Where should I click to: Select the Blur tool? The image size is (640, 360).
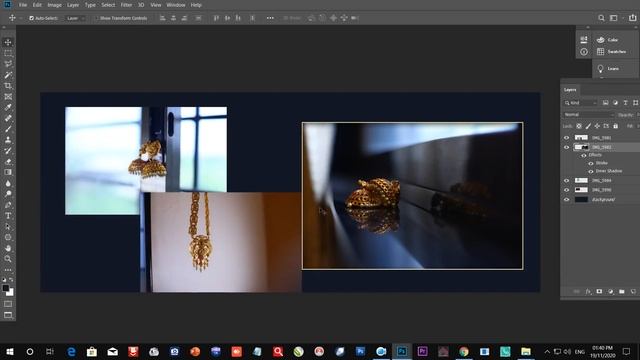pos(8,183)
